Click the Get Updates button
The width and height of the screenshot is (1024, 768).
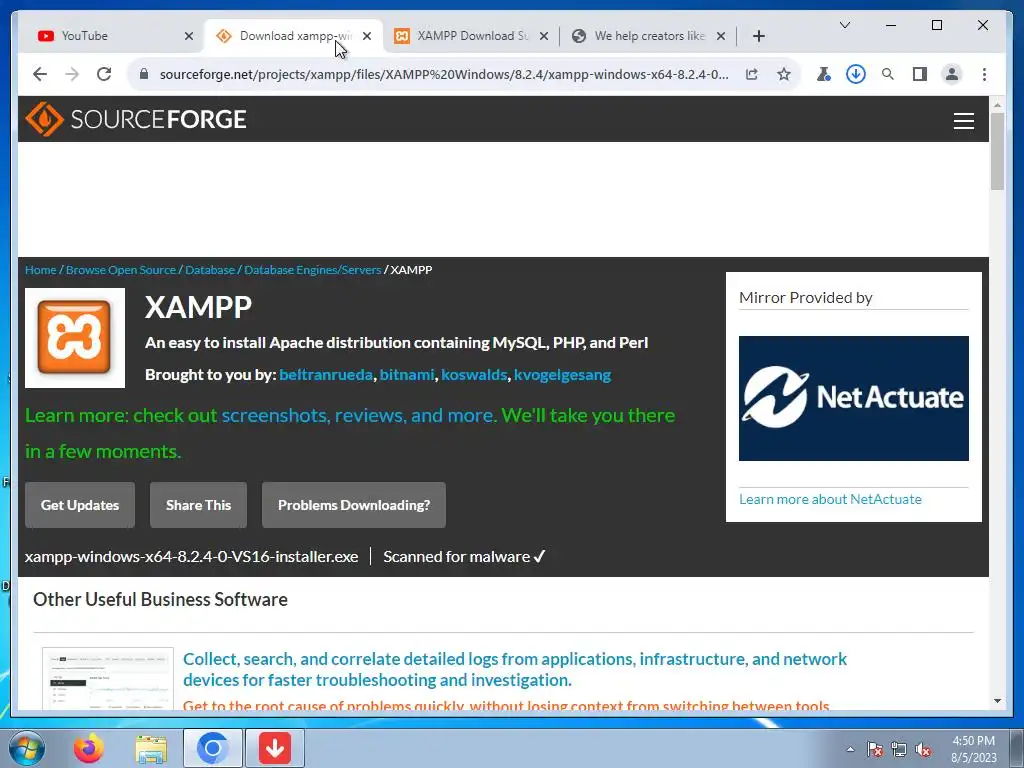tap(80, 505)
